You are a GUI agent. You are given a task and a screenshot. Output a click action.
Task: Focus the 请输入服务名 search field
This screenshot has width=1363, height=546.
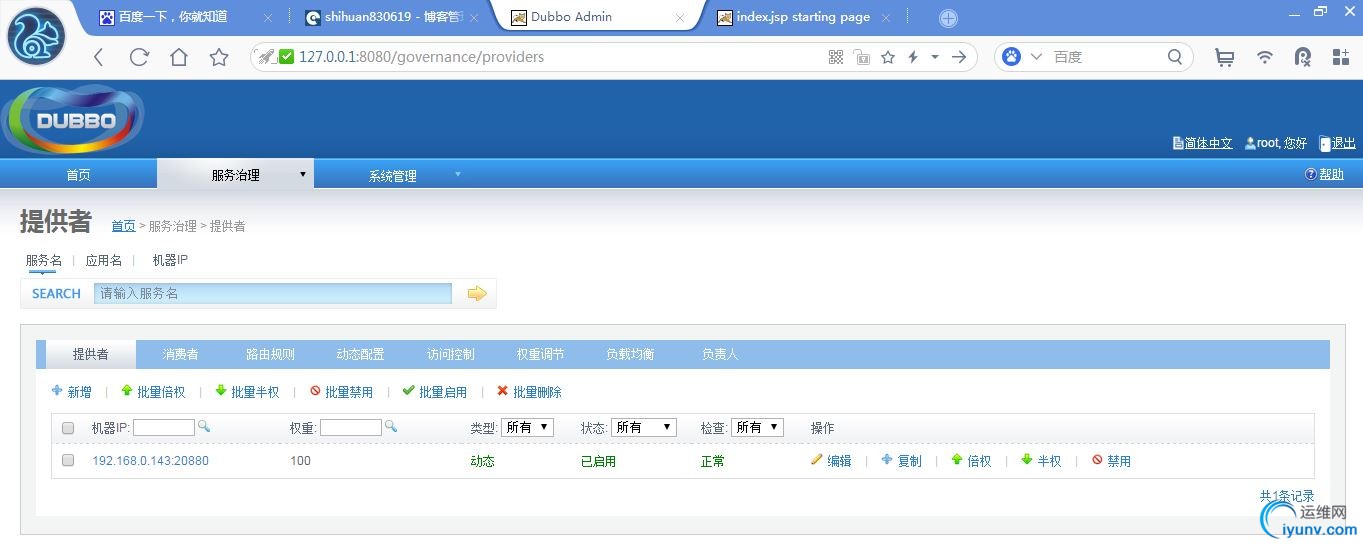(x=273, y=293)
